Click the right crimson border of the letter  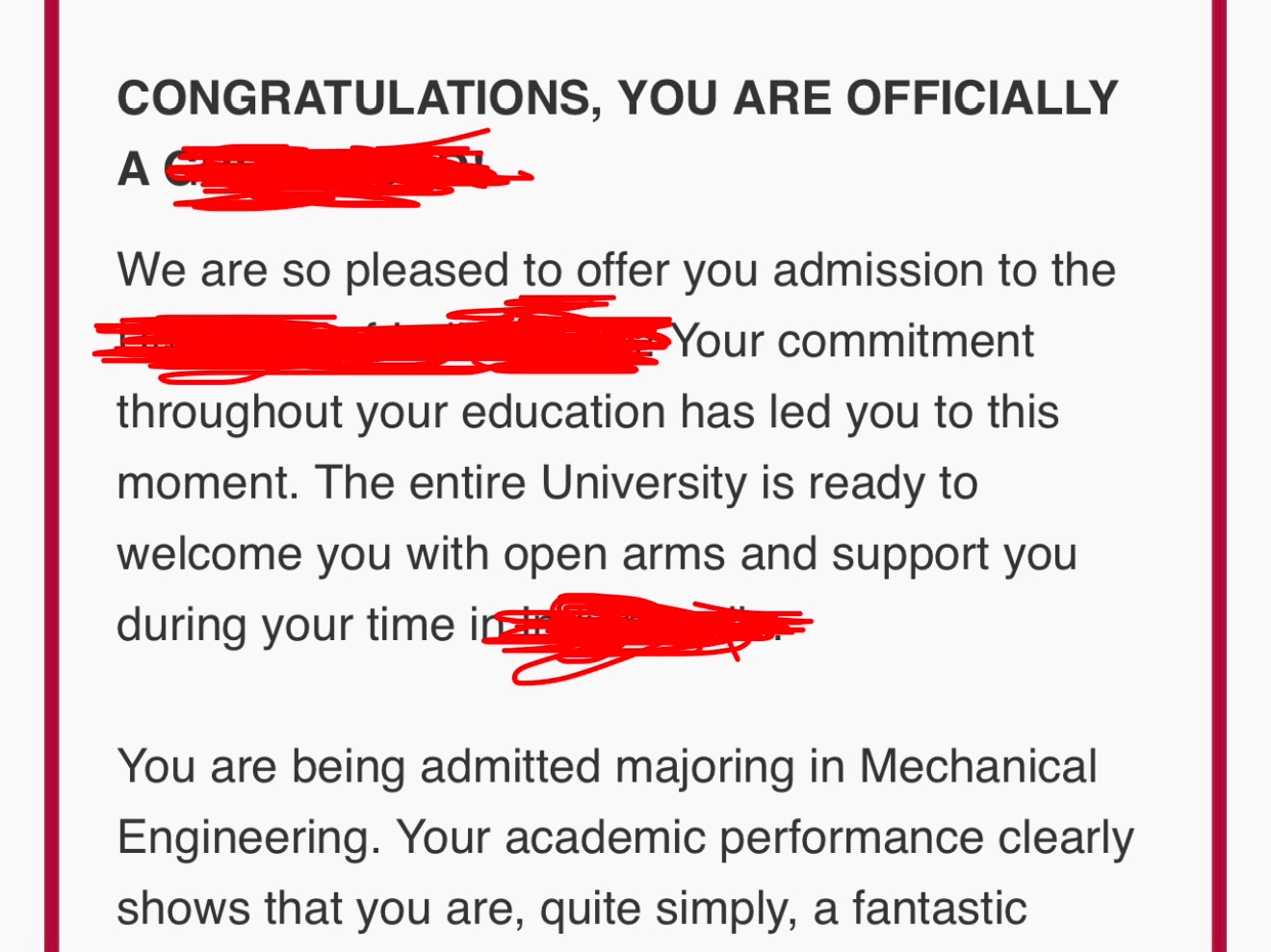[1219, 476]
